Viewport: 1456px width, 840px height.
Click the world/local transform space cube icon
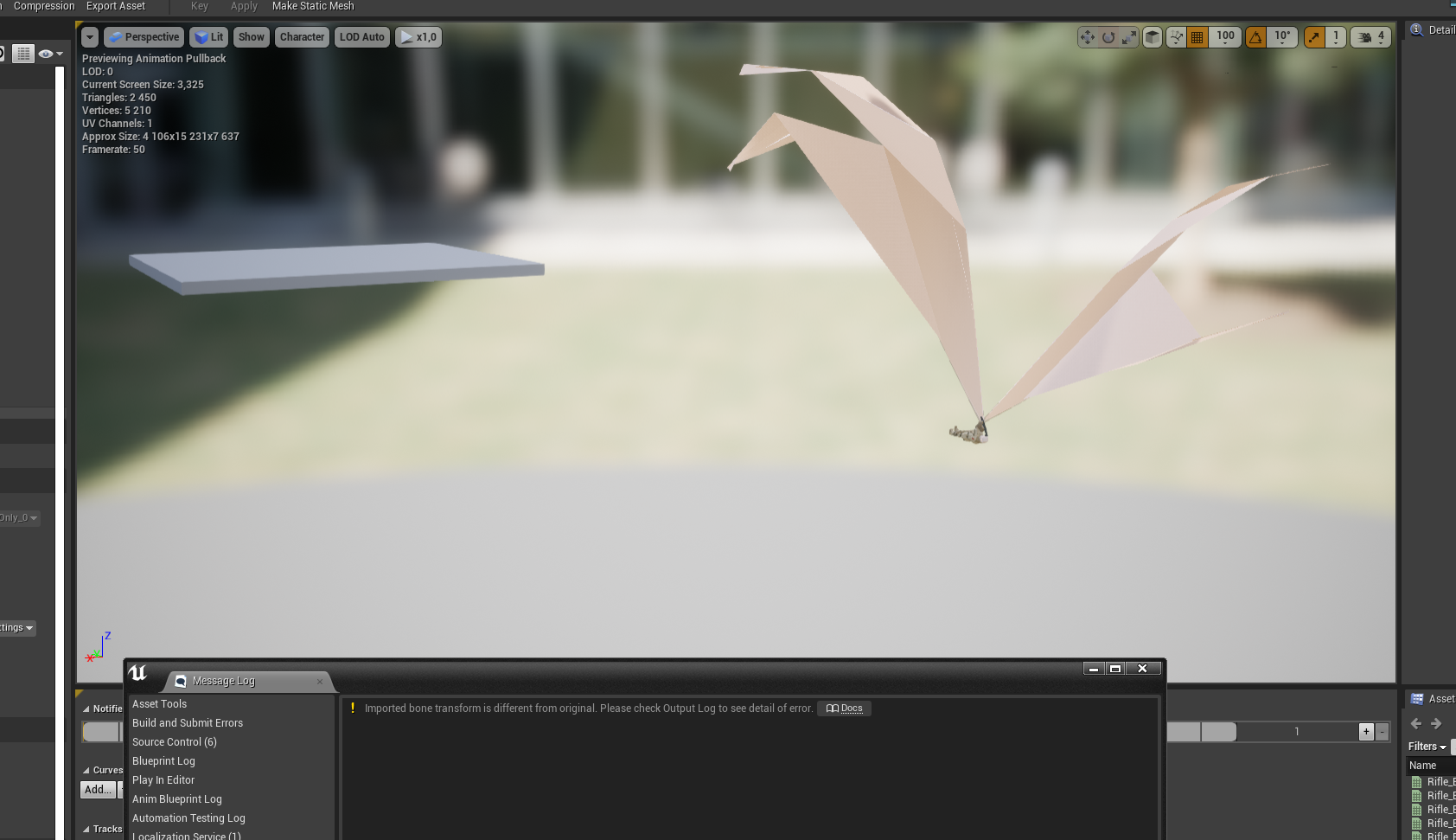1153,36
